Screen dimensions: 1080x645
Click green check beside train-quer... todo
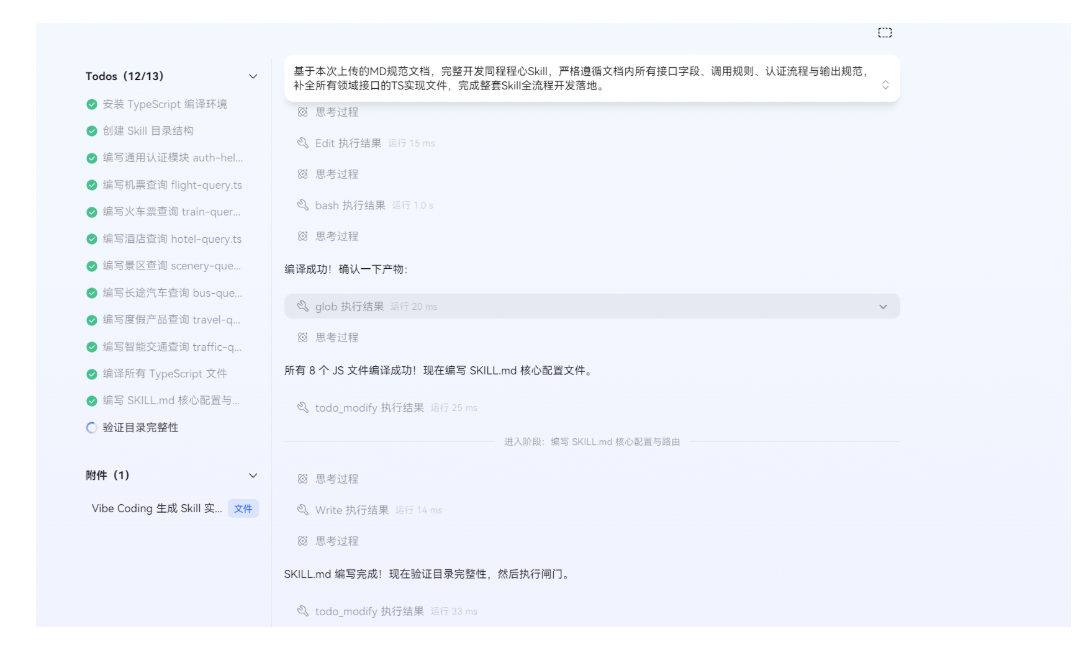pos(92,212)
